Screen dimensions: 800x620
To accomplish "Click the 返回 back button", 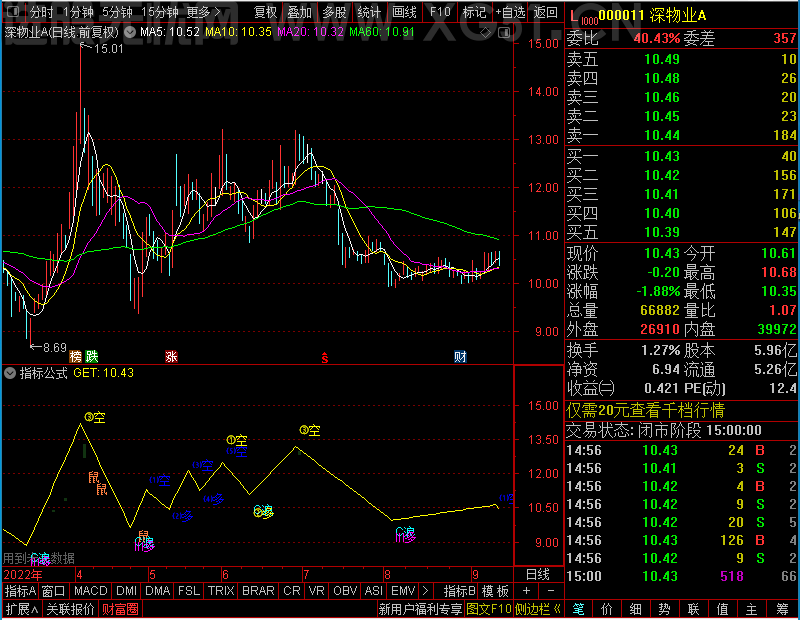I will click(x=545, y=12).
